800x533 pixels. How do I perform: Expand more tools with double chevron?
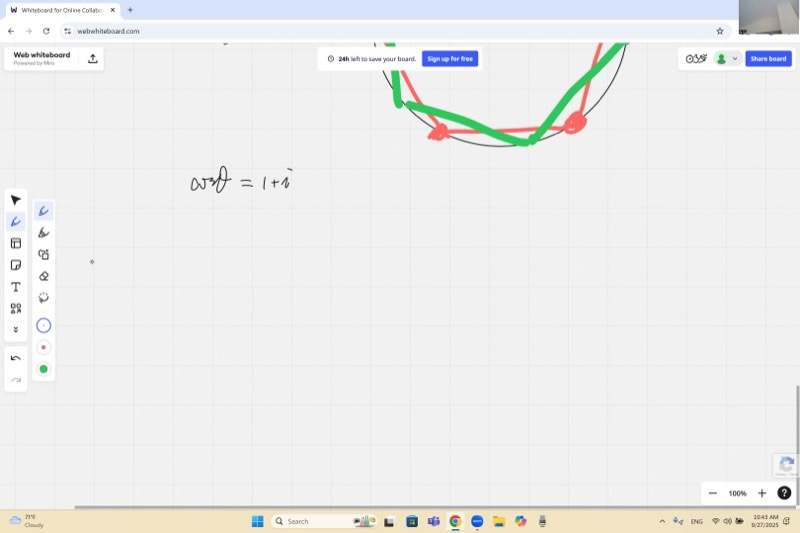[x=15, y=330]
